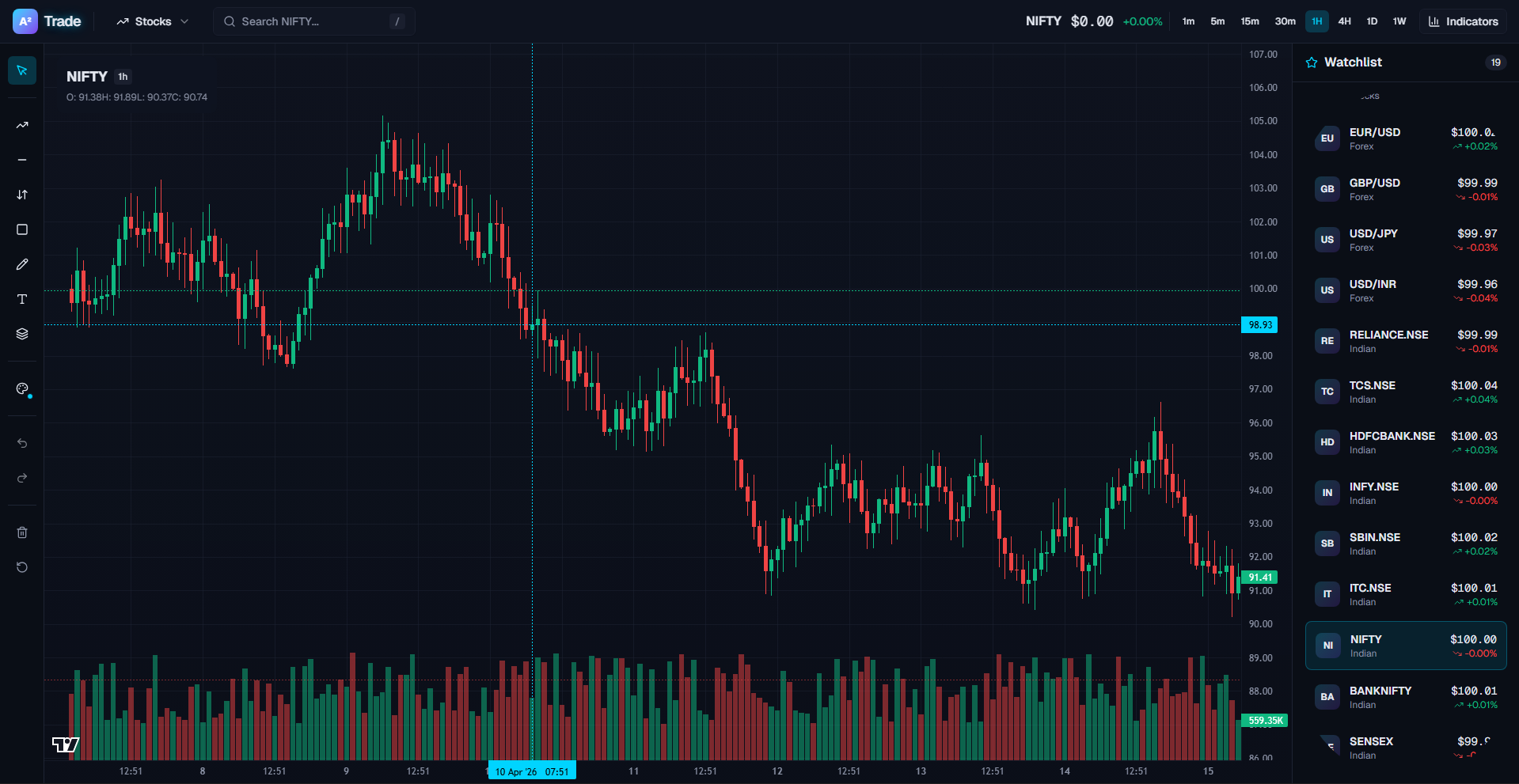This screenshot has height=784, width=1519.
Task: Select the horizontal line tool
Action: coord(22,160)
